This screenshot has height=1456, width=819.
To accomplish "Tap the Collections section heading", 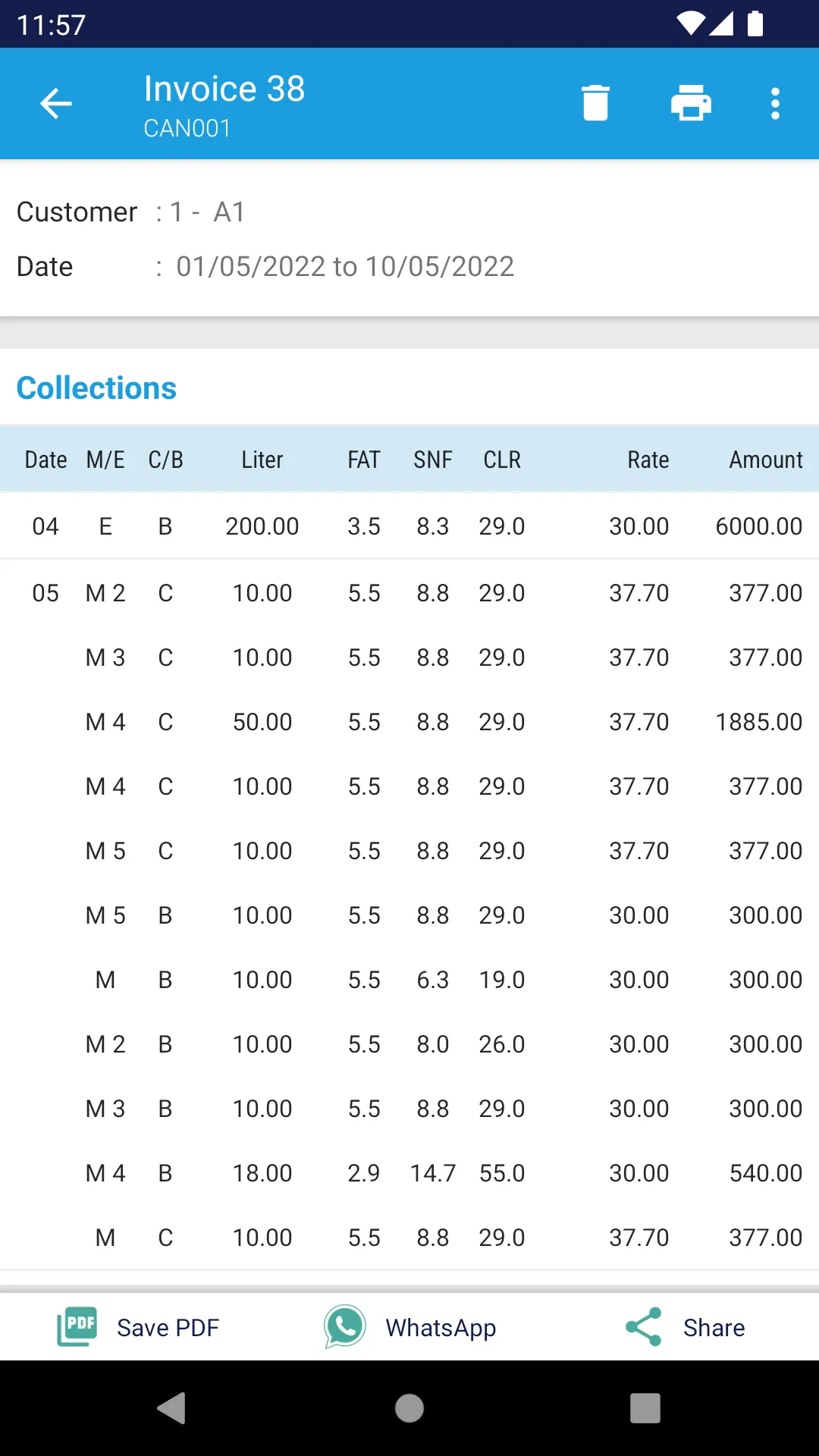I will click(x=96, y=388).
